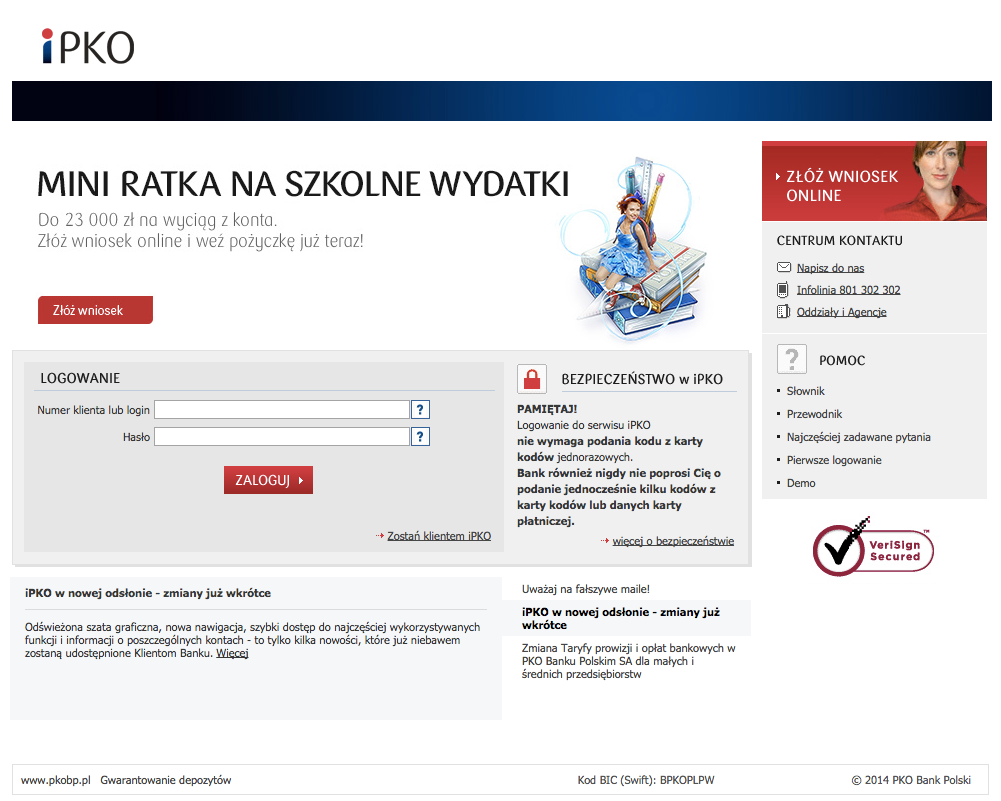This screenshot has height=801, width=1001.
Task: Open Napisz do nas link
Action: click(x=831, y=268)
